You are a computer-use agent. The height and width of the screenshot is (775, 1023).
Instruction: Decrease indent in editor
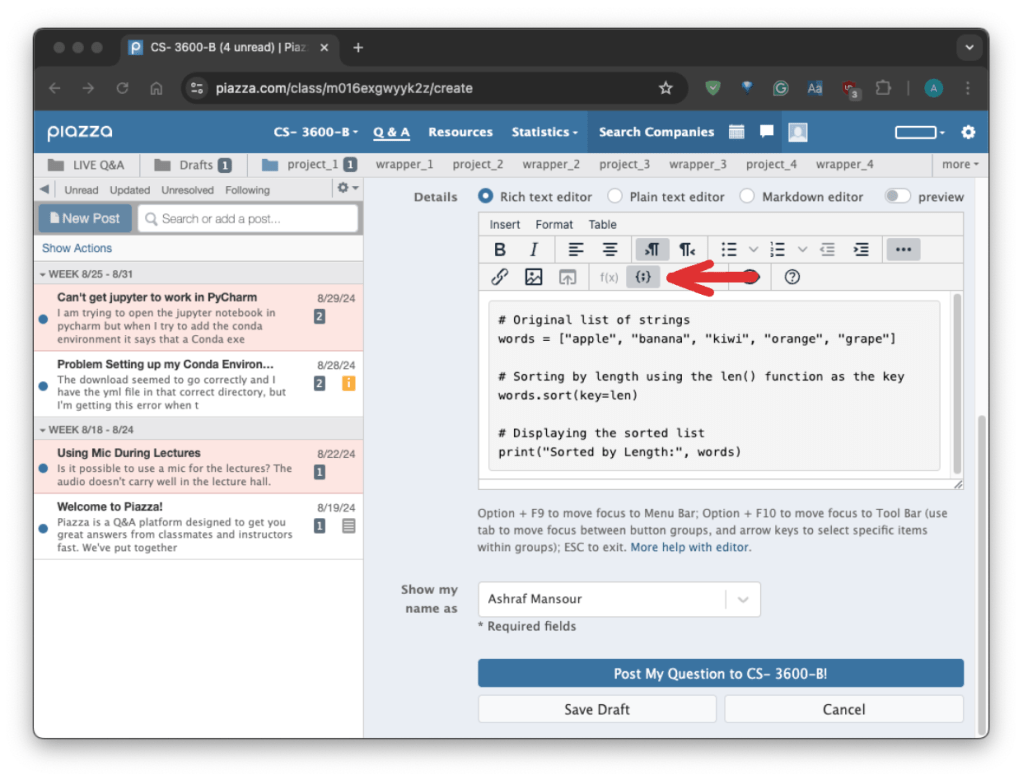[827, 249]
